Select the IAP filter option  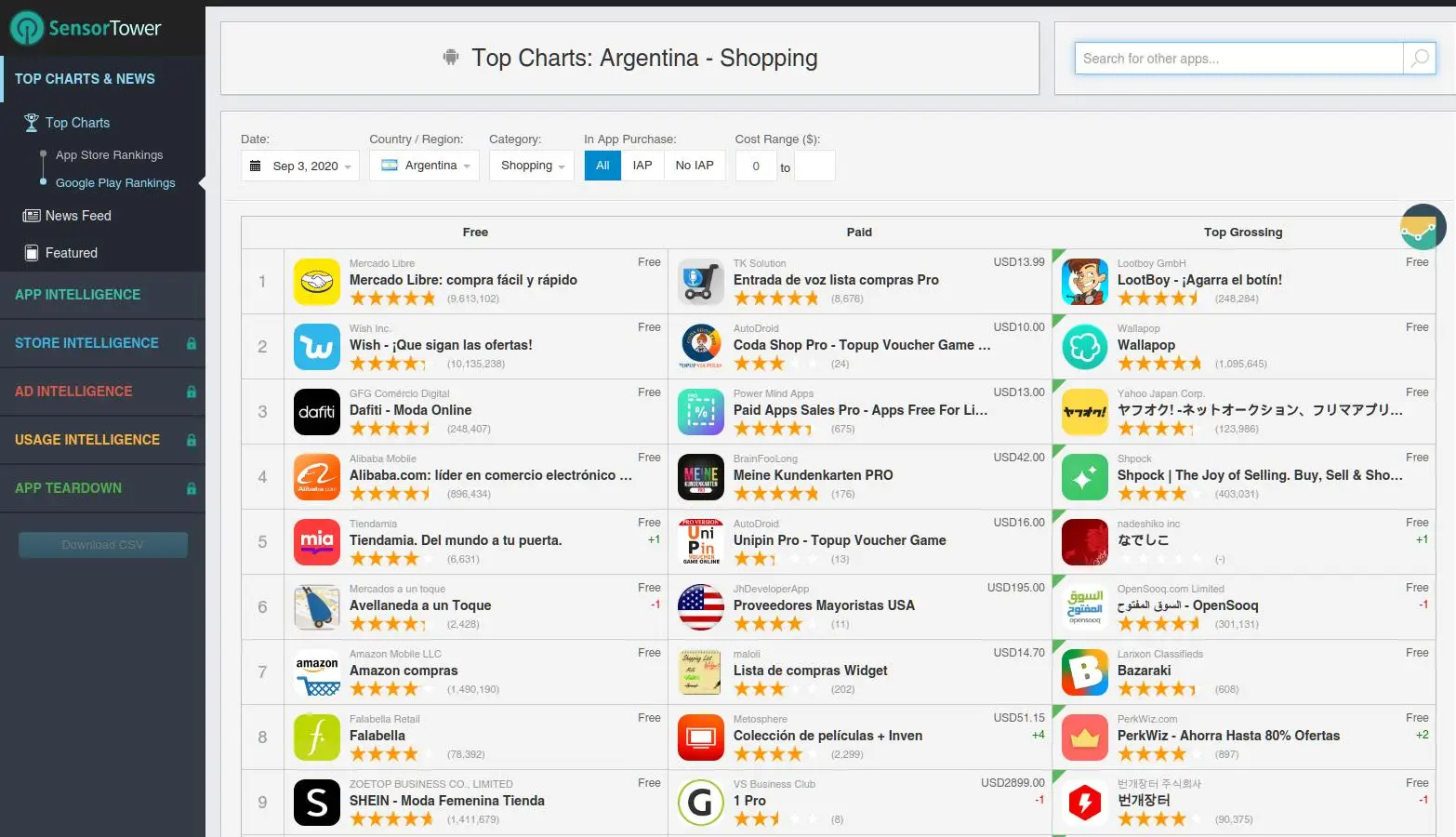point(642,166)
